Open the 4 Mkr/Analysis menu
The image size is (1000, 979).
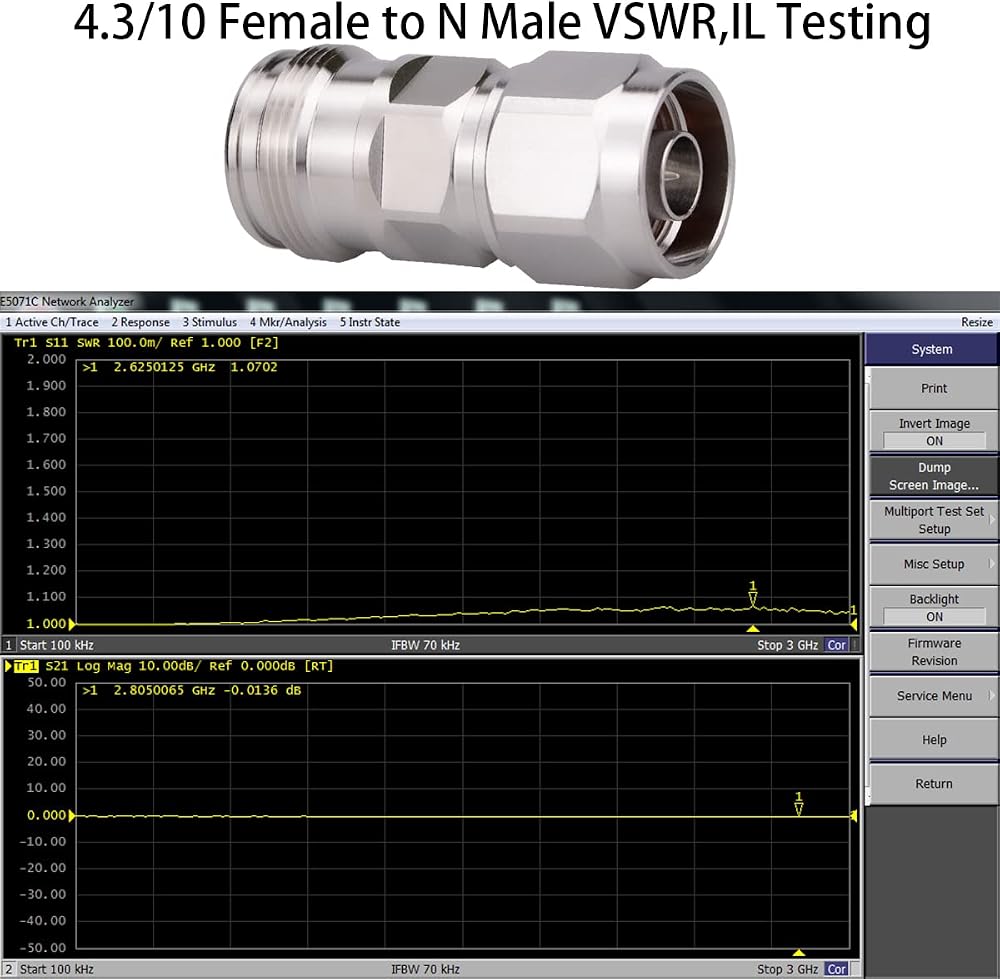coord(288,322)
